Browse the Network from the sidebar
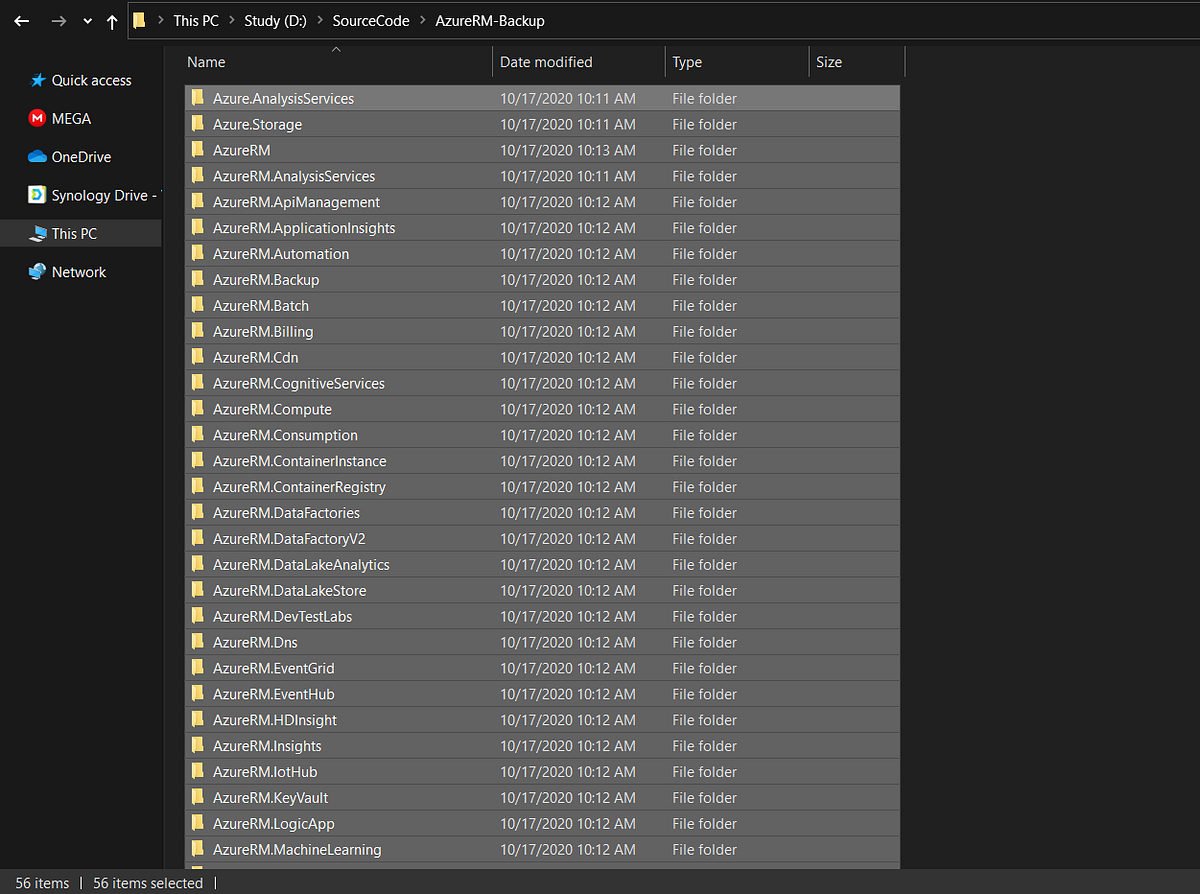This screenshot has width=1200, height=894. 79,271
